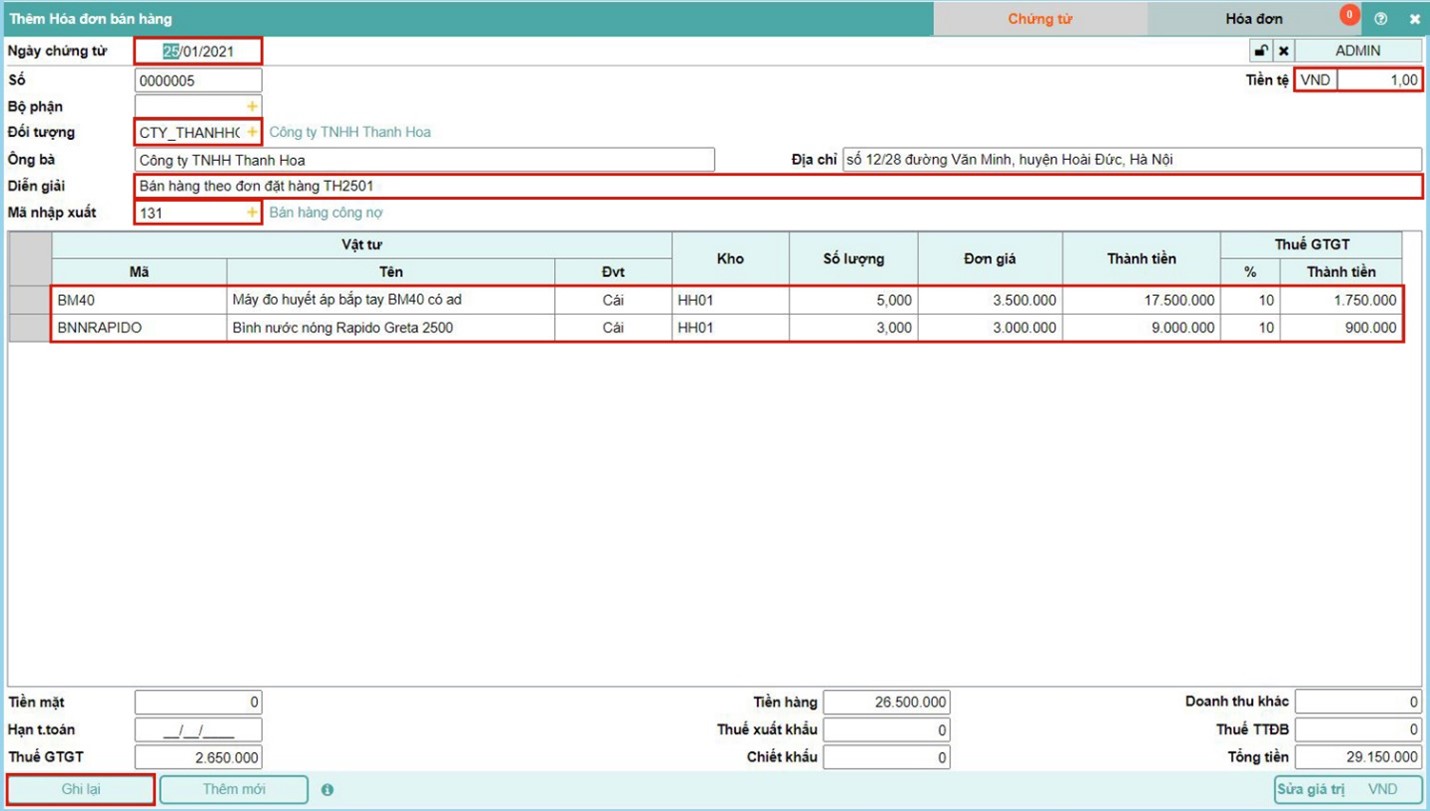Open lookup plus icon for Đối tượng
1430x811 pixels.
(252, 132)
